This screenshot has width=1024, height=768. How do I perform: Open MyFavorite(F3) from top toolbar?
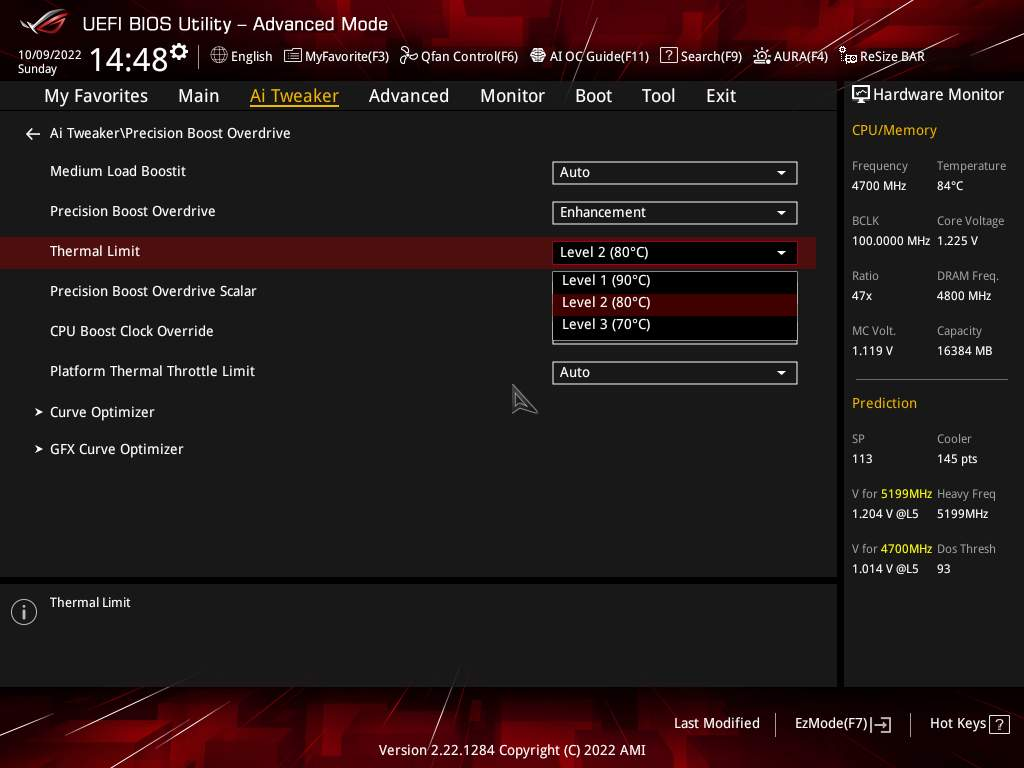(336, 56)
